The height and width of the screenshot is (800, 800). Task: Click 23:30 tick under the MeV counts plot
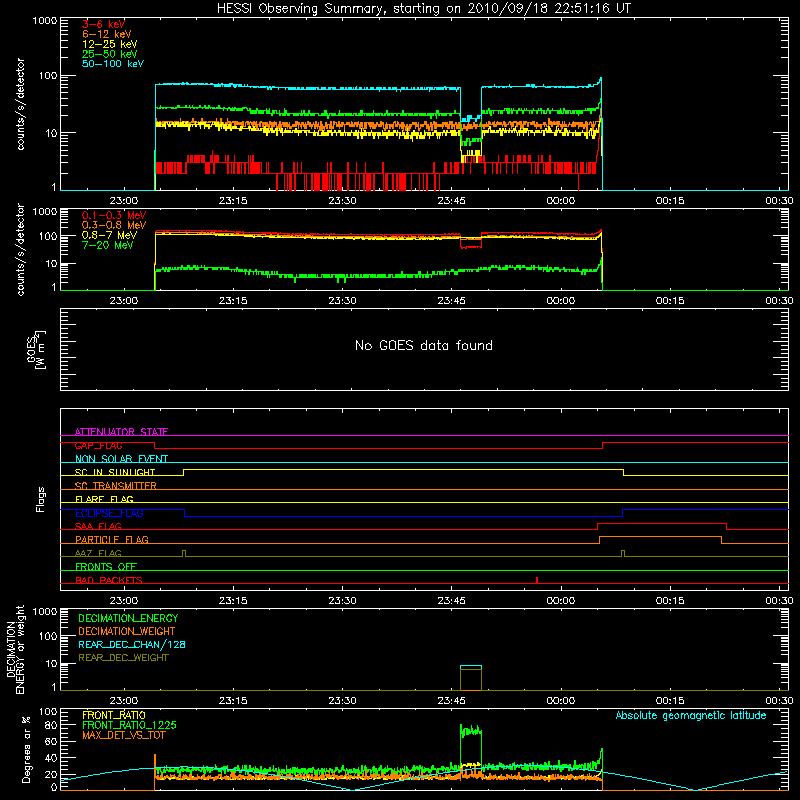click(342, 301)
